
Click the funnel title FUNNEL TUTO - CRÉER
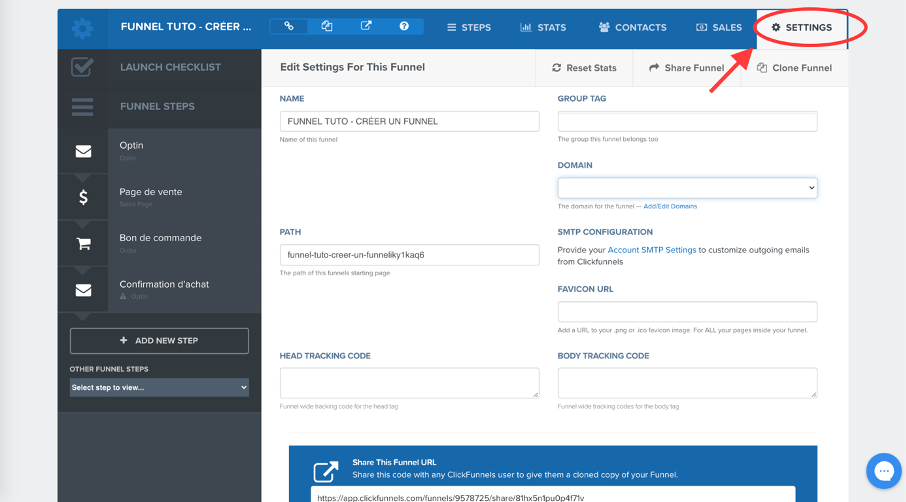click(x=186, y=27)
